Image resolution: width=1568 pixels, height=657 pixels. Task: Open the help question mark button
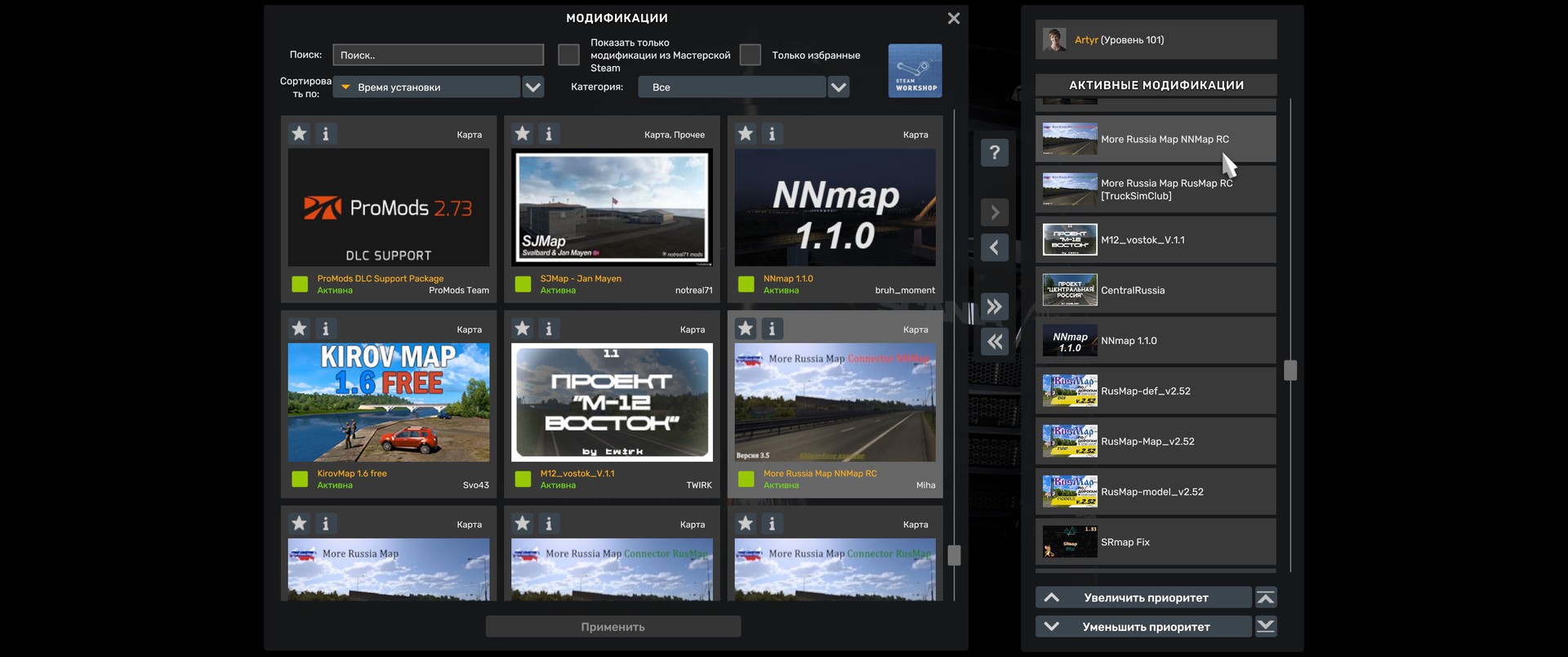click(x=995, y=153)
